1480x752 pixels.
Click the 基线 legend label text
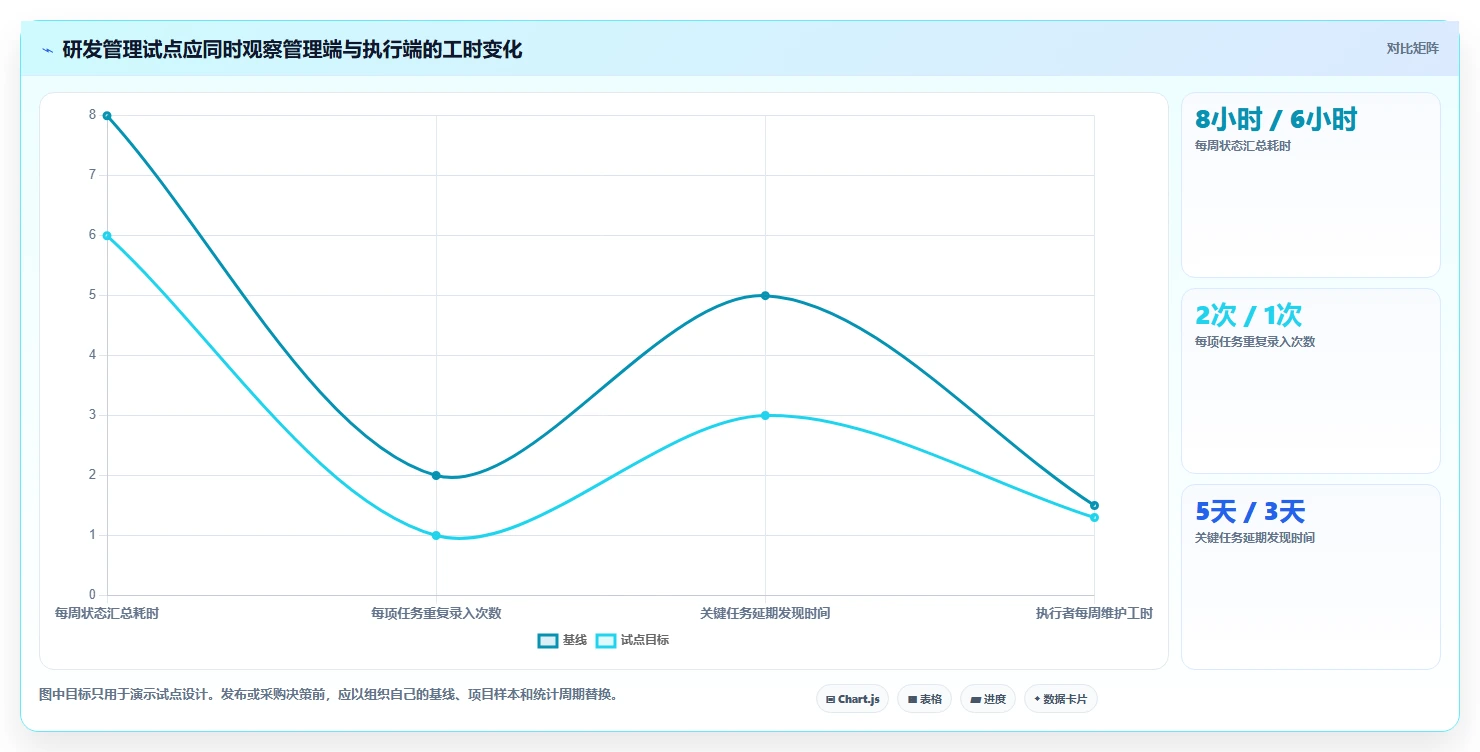574,640
